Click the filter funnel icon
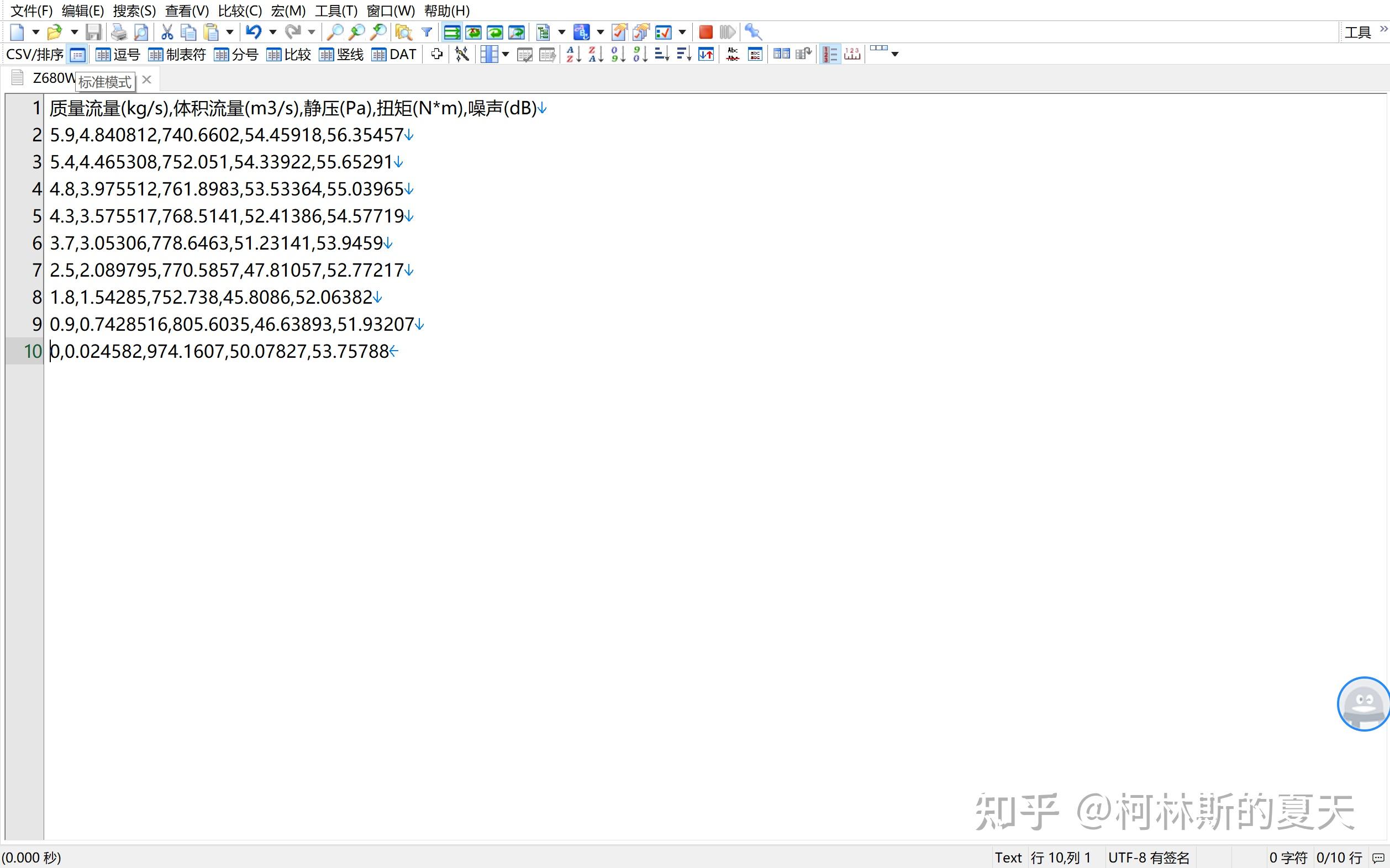 coord(427,32)
